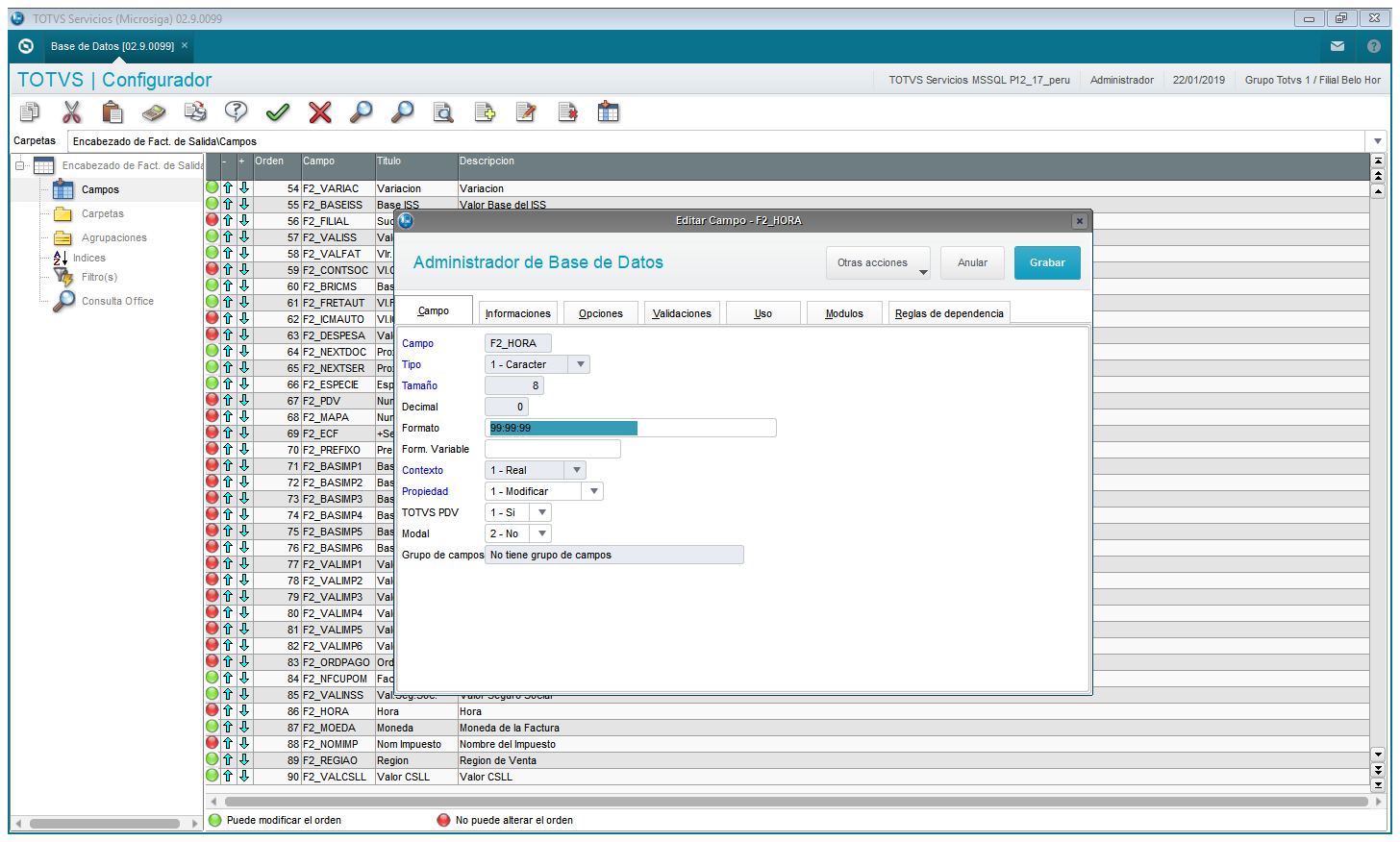This screenshot has height=842, width=1400.
Task: Switch to the Modulos tab
Action: 844,313
